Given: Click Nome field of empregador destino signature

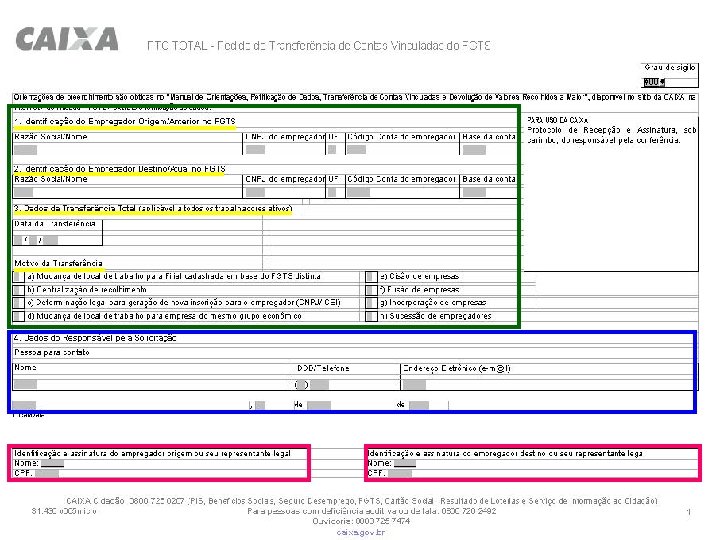Looking at the screenshot, I should [x=405, y=464].
